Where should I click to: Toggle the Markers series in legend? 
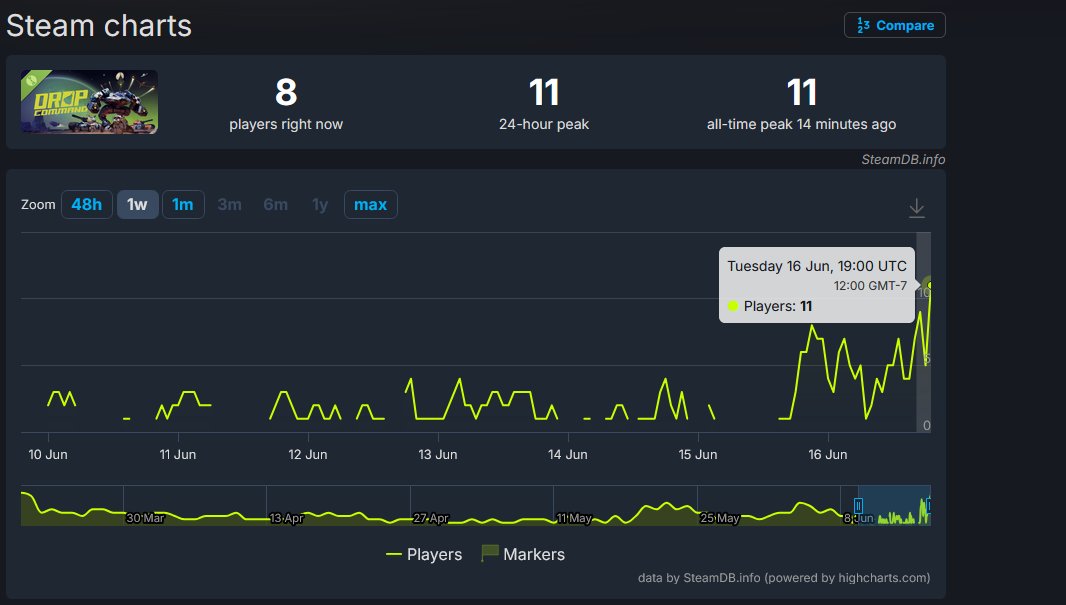pyautogui.click(x=523, y=555)
